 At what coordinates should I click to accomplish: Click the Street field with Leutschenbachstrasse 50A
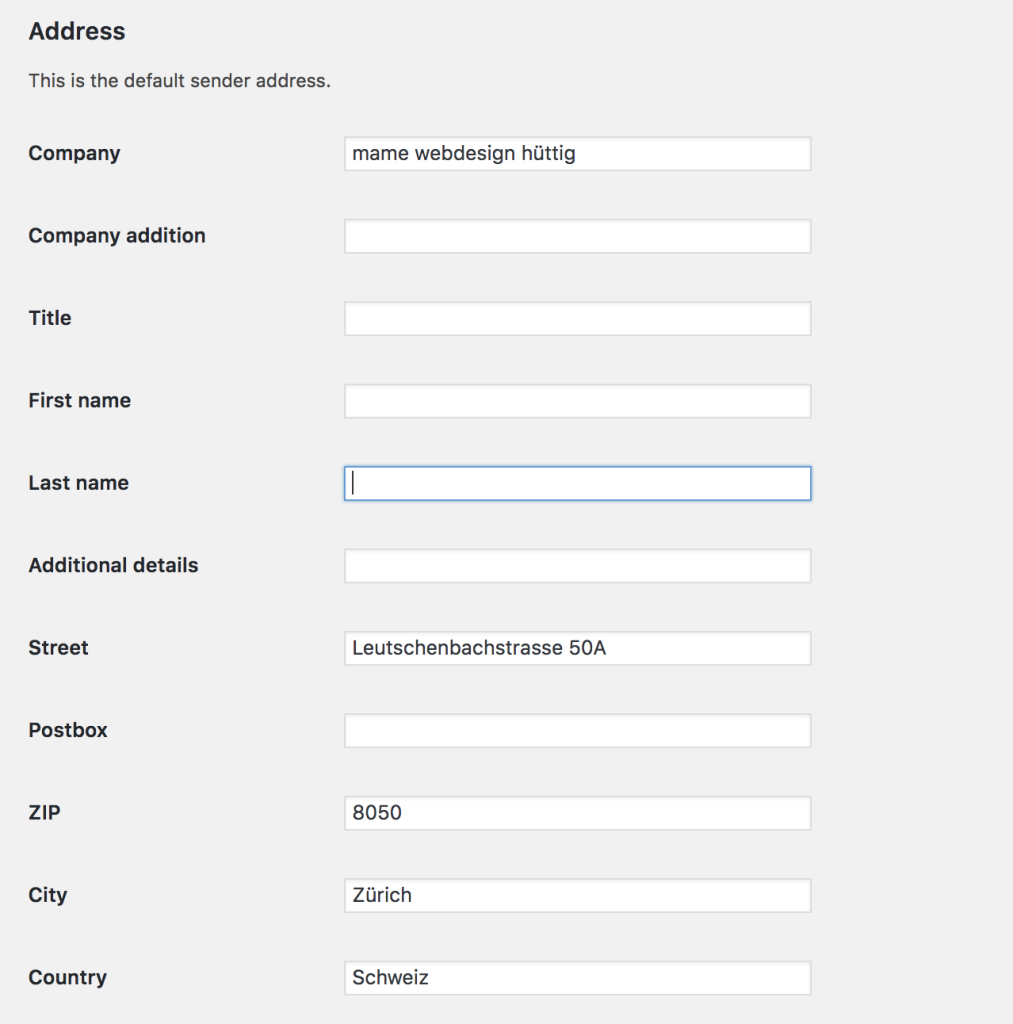pos(577,648)
